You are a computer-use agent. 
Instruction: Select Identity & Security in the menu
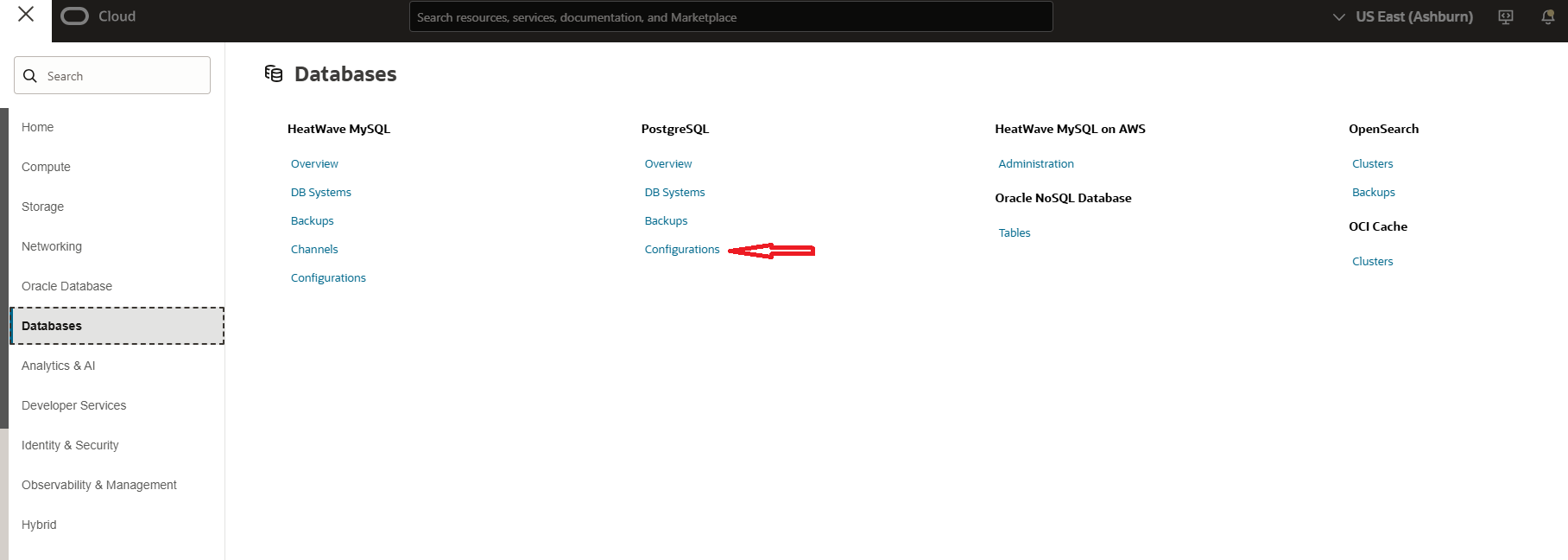click(x=70, y=445)
